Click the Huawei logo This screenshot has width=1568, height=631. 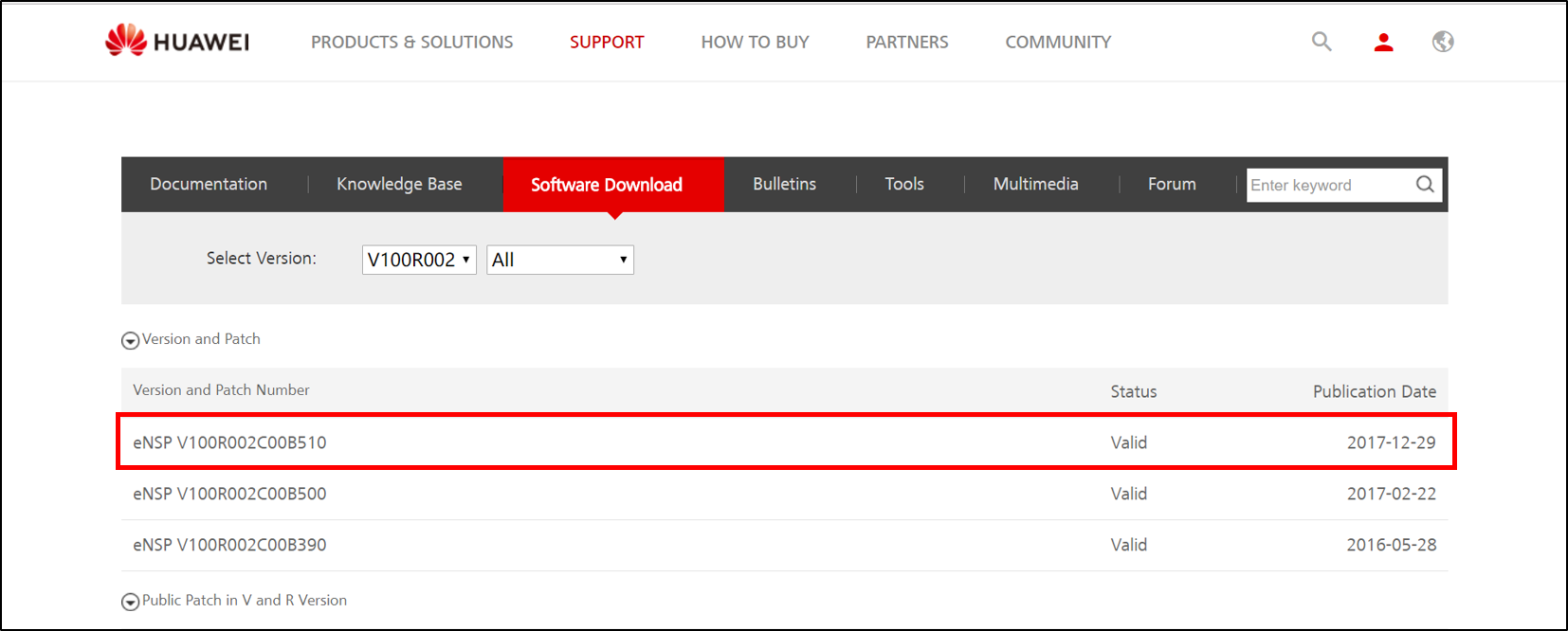(x=177, y=41)
